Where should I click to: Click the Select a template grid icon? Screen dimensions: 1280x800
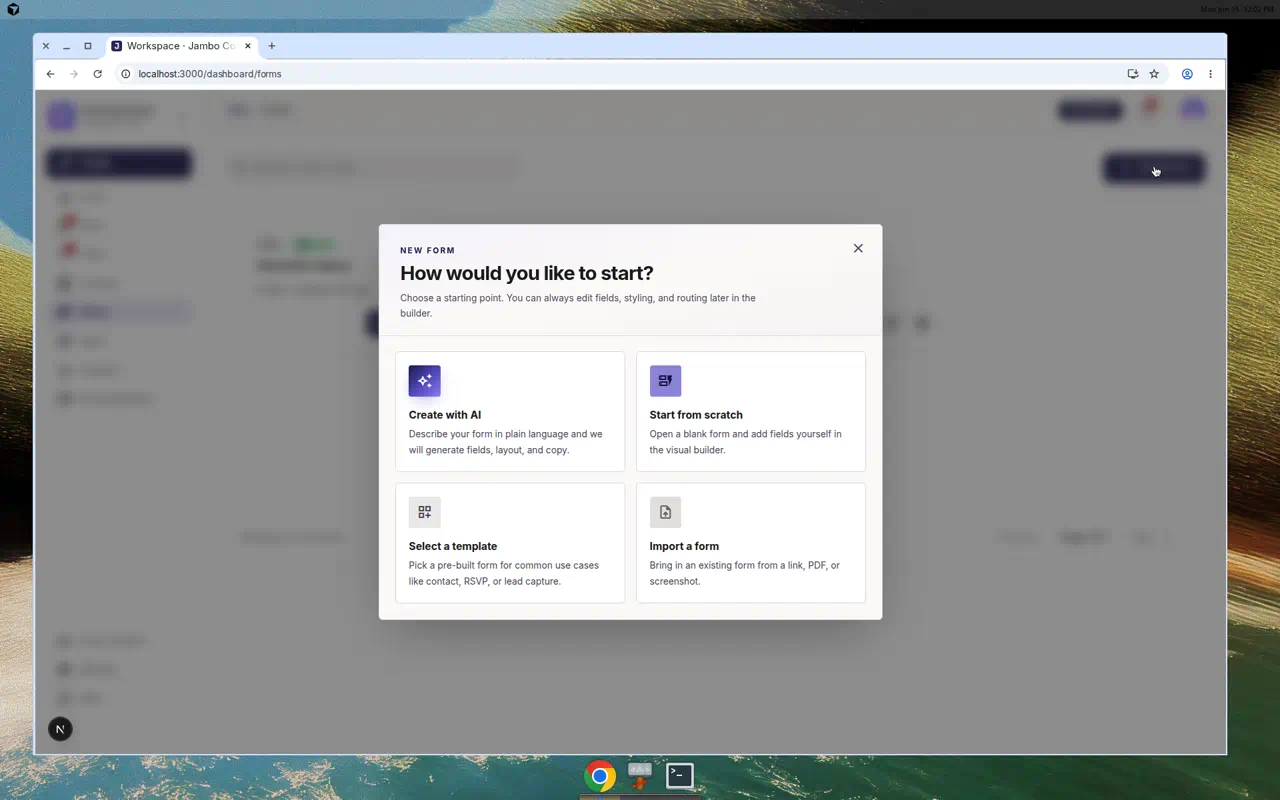[424, 512]
